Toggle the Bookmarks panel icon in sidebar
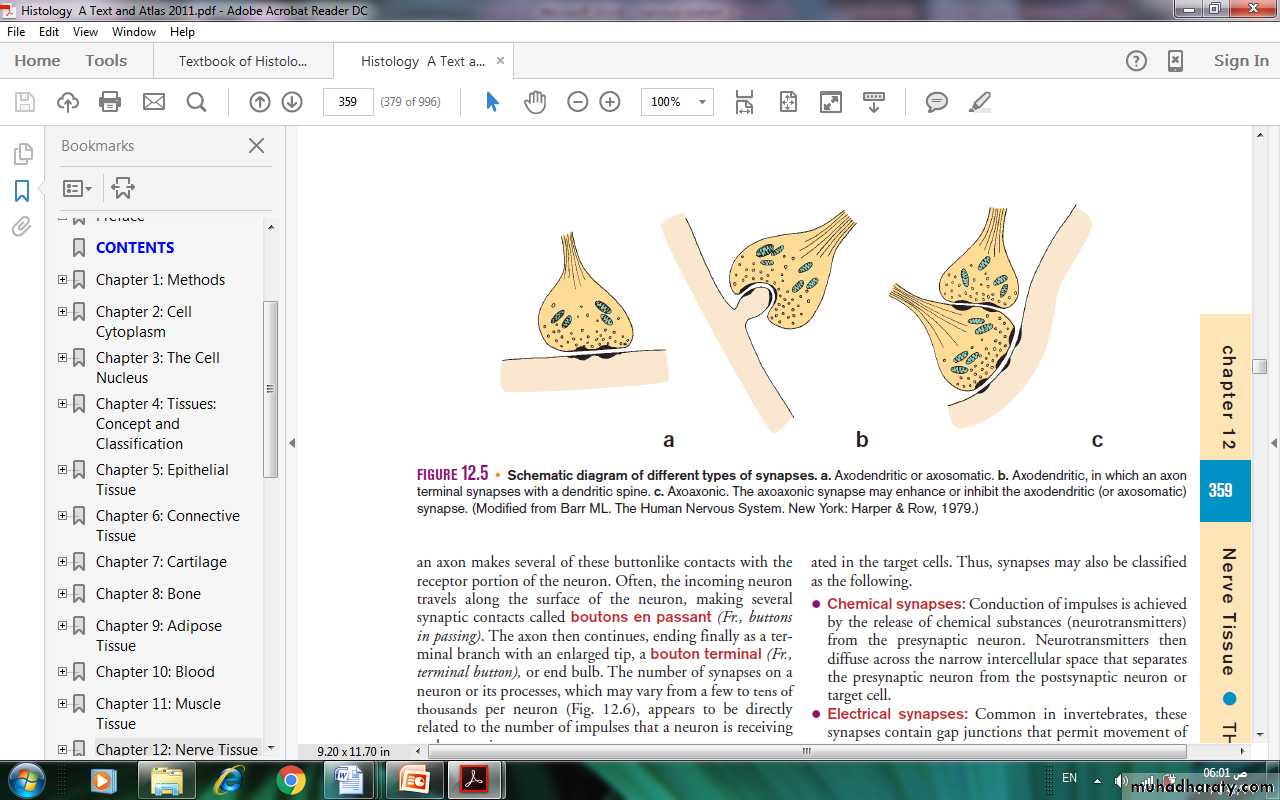 point(22,191)
